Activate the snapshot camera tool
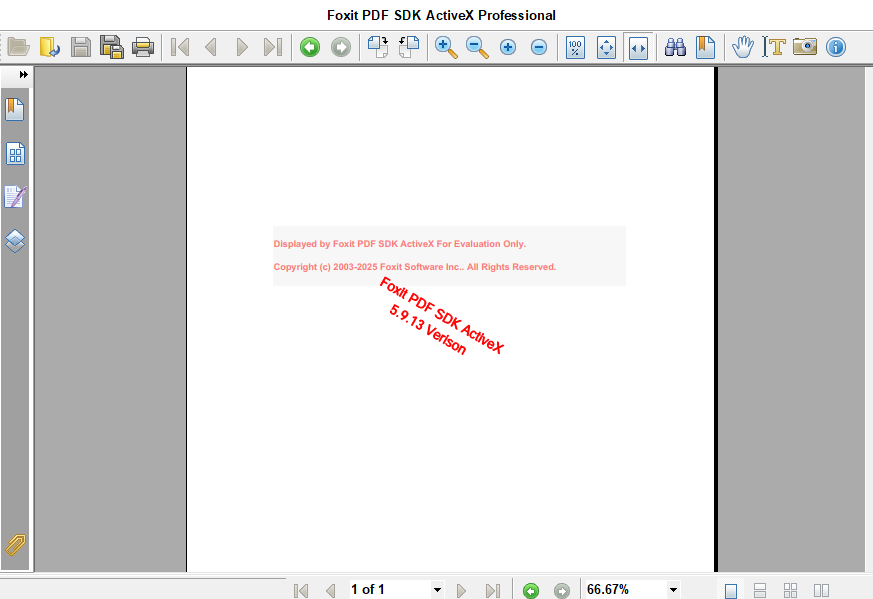 805,47
